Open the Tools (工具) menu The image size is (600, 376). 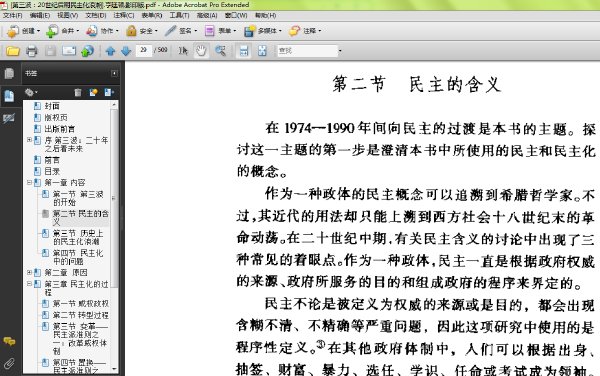coord(179,15)
